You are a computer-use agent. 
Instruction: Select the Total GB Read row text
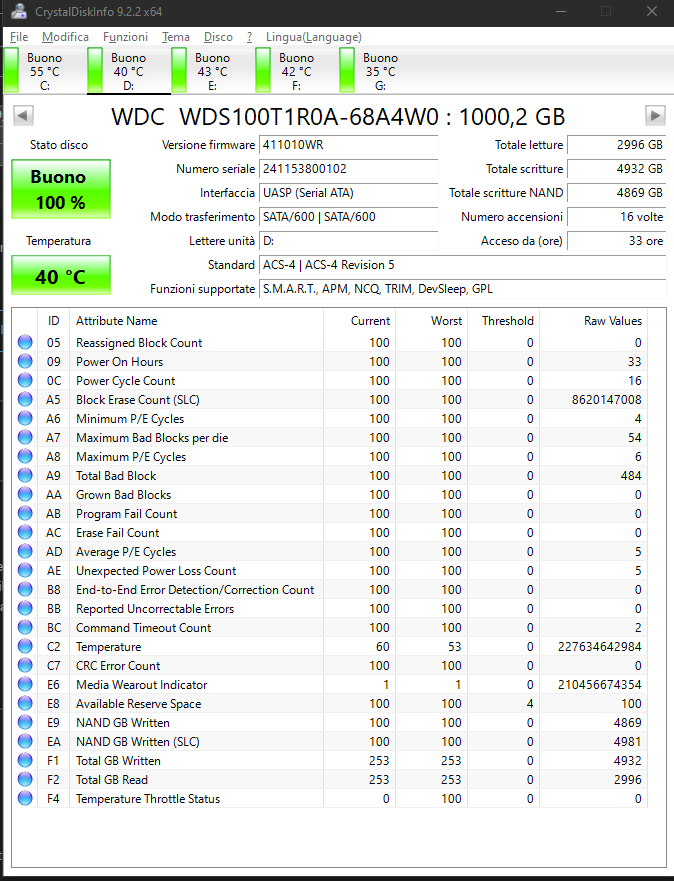112,780
